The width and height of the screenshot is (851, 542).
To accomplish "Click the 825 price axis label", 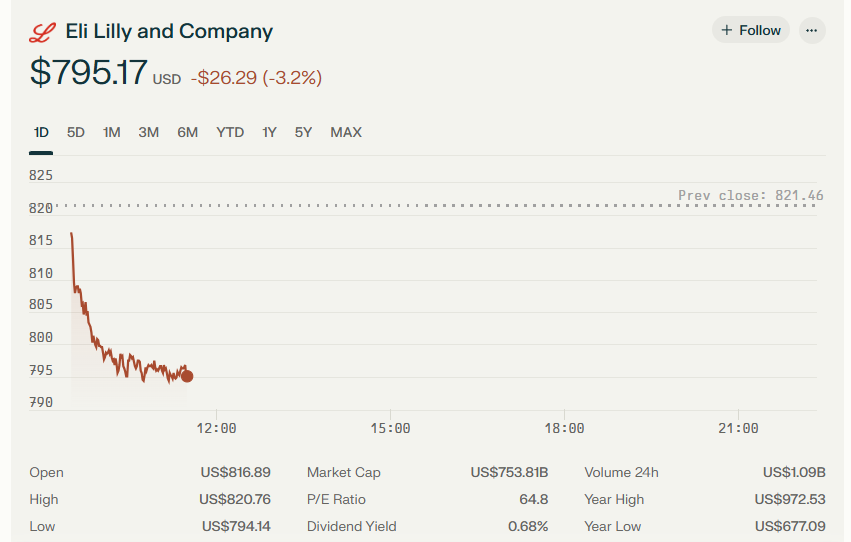I will click(x=41, y=176).
